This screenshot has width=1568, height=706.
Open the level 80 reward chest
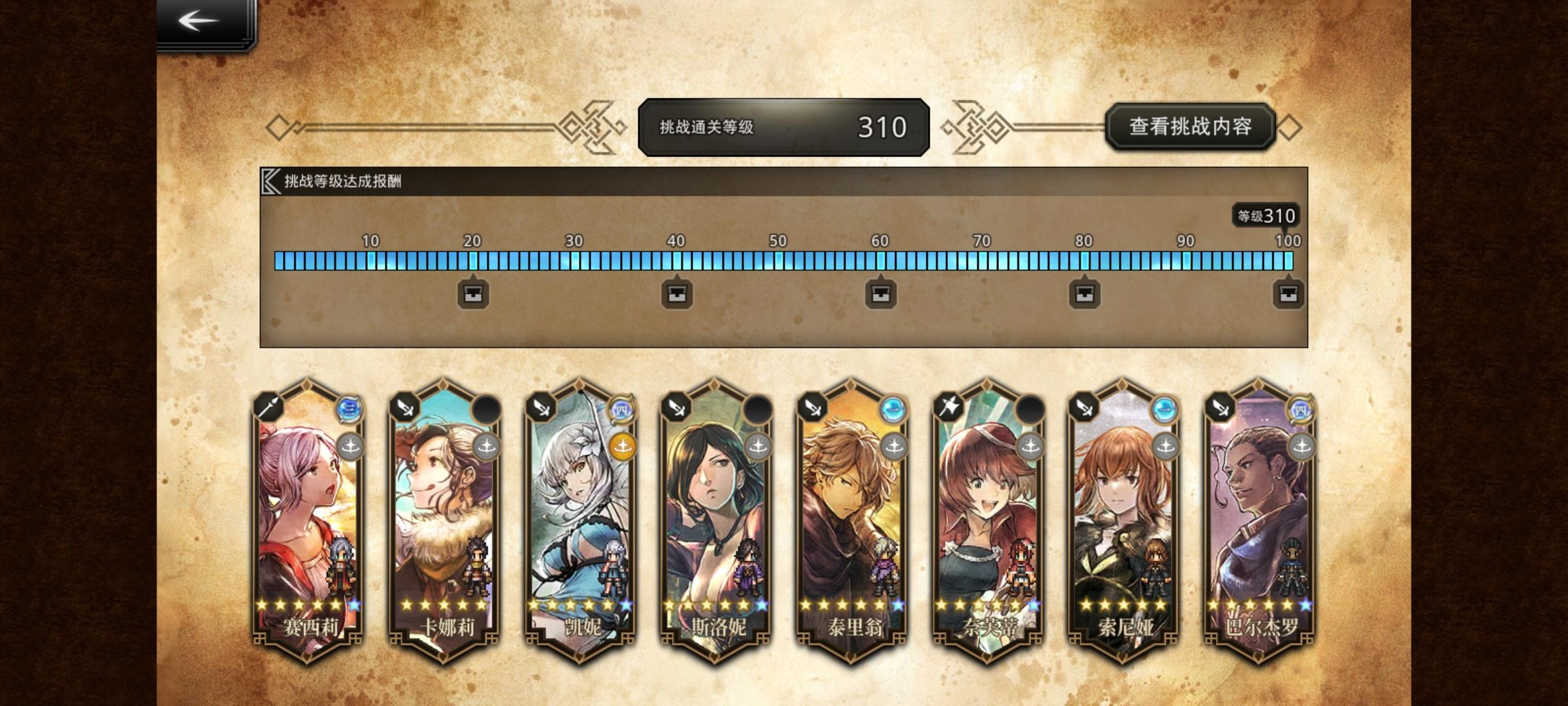1085,294
